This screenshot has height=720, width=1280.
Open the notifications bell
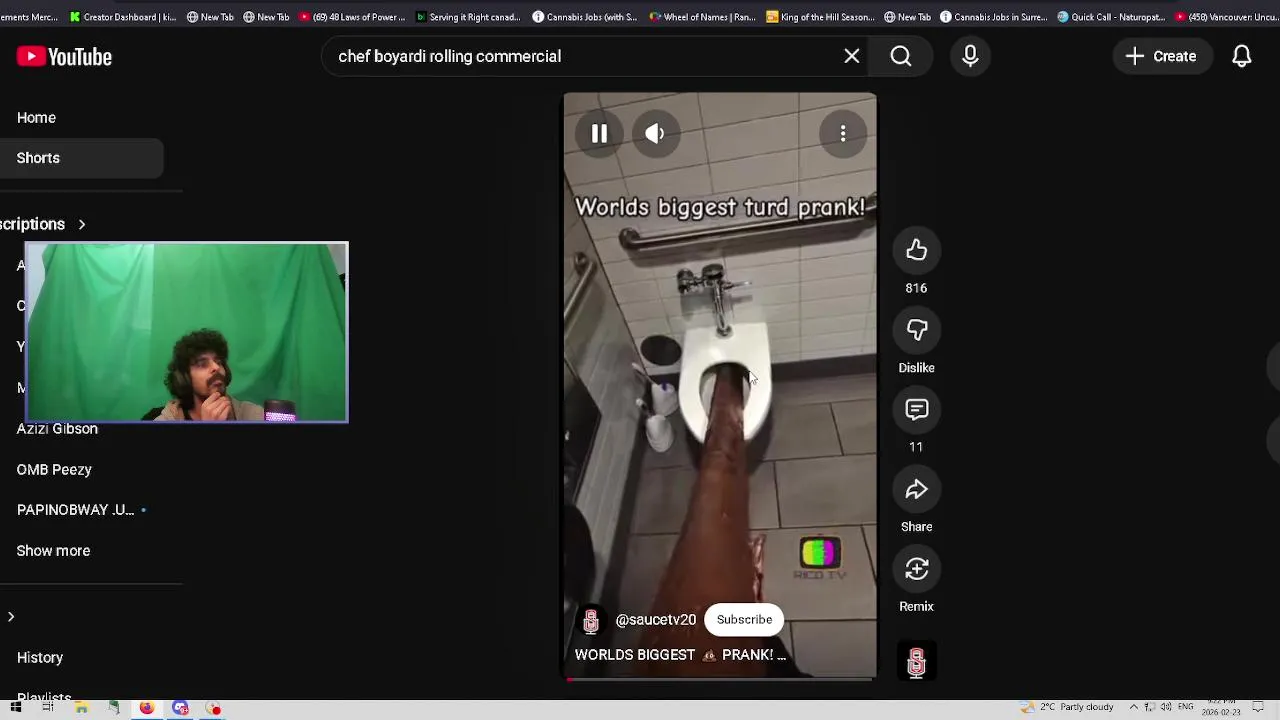click(1242, 57)
